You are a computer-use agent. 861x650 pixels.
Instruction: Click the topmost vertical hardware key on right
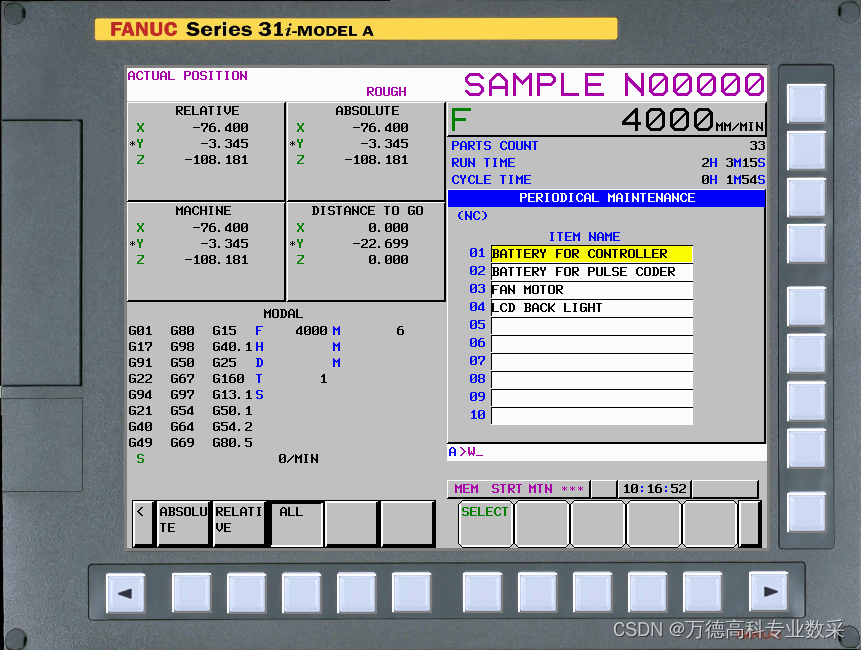[806, 103]
